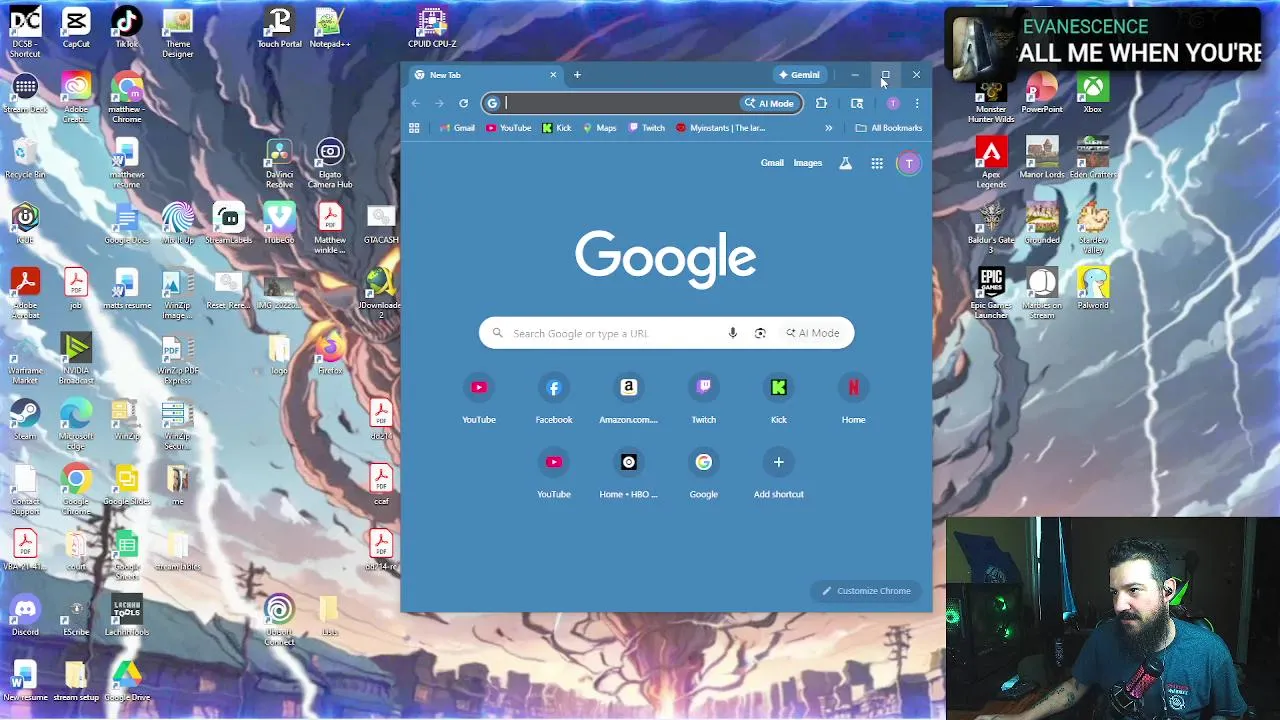Open the Facebook shortcut tile

554,399
